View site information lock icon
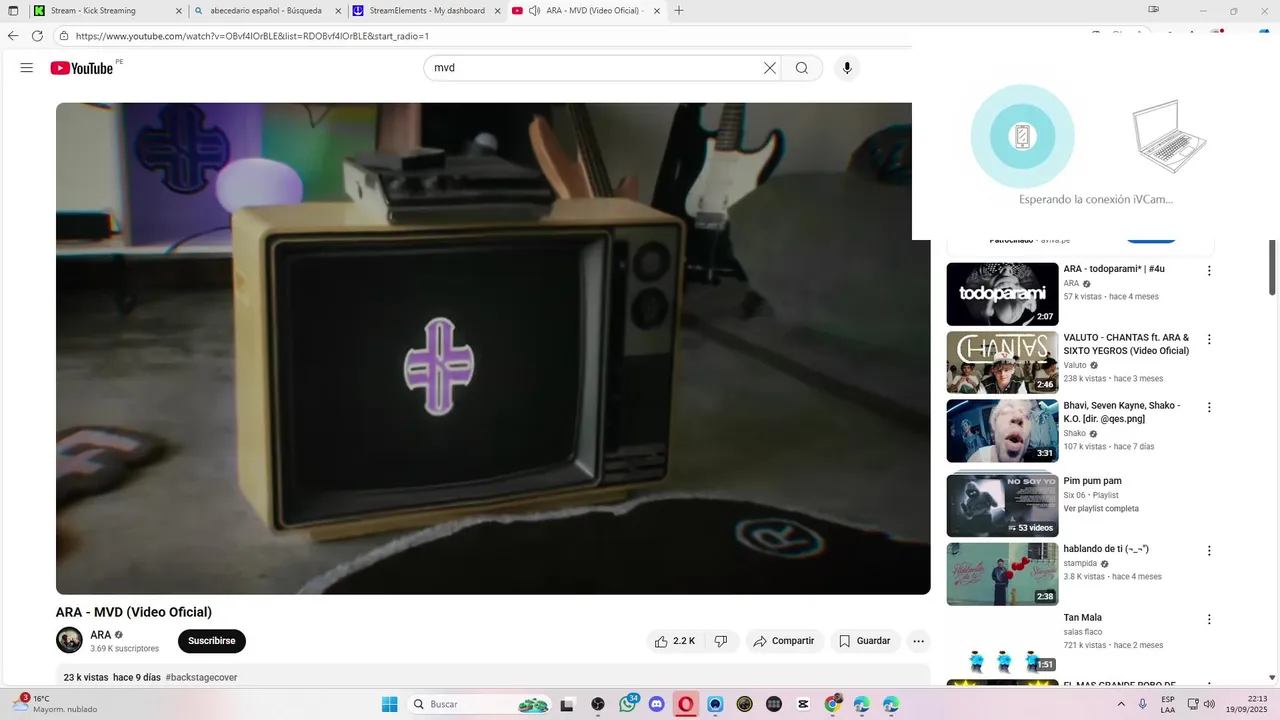Screen dimensions: 1280x720 [64, 36]
